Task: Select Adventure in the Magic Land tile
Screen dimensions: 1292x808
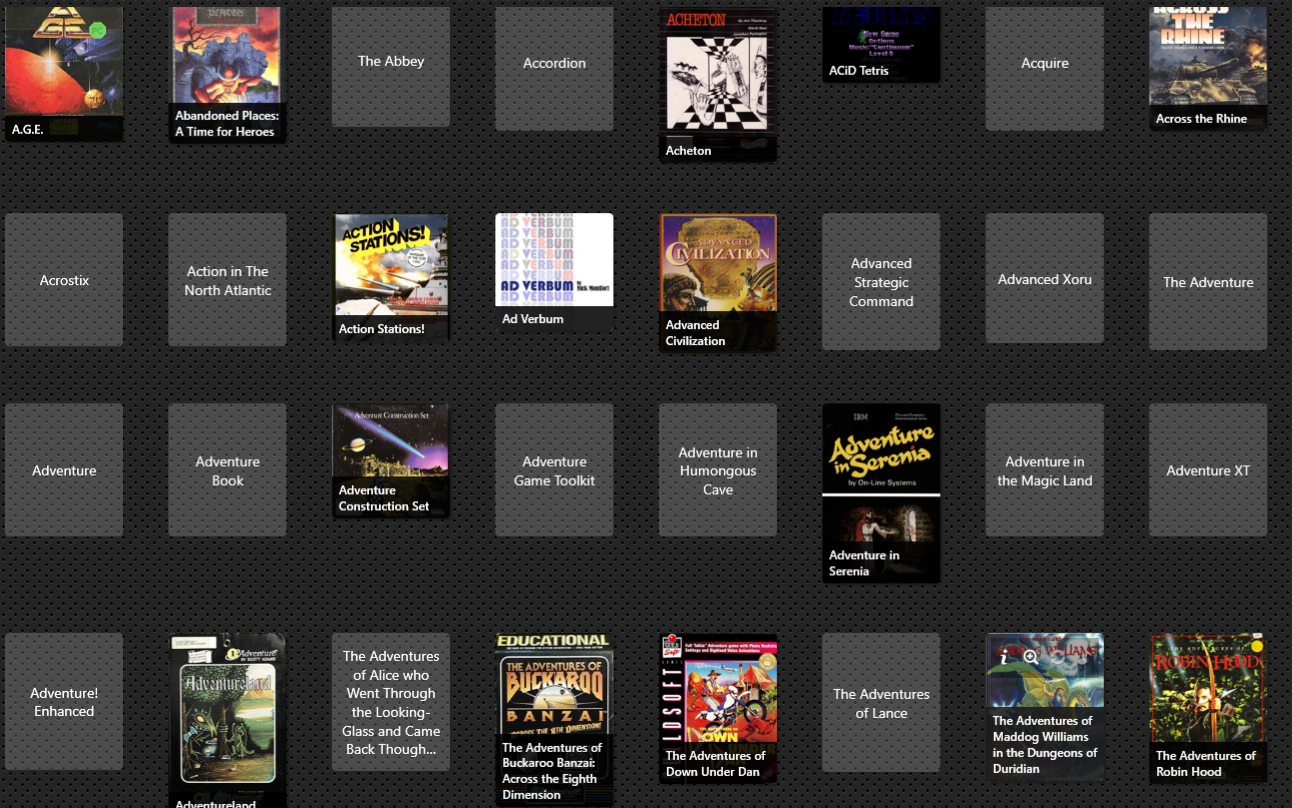Action: (x=1045, y=470)
